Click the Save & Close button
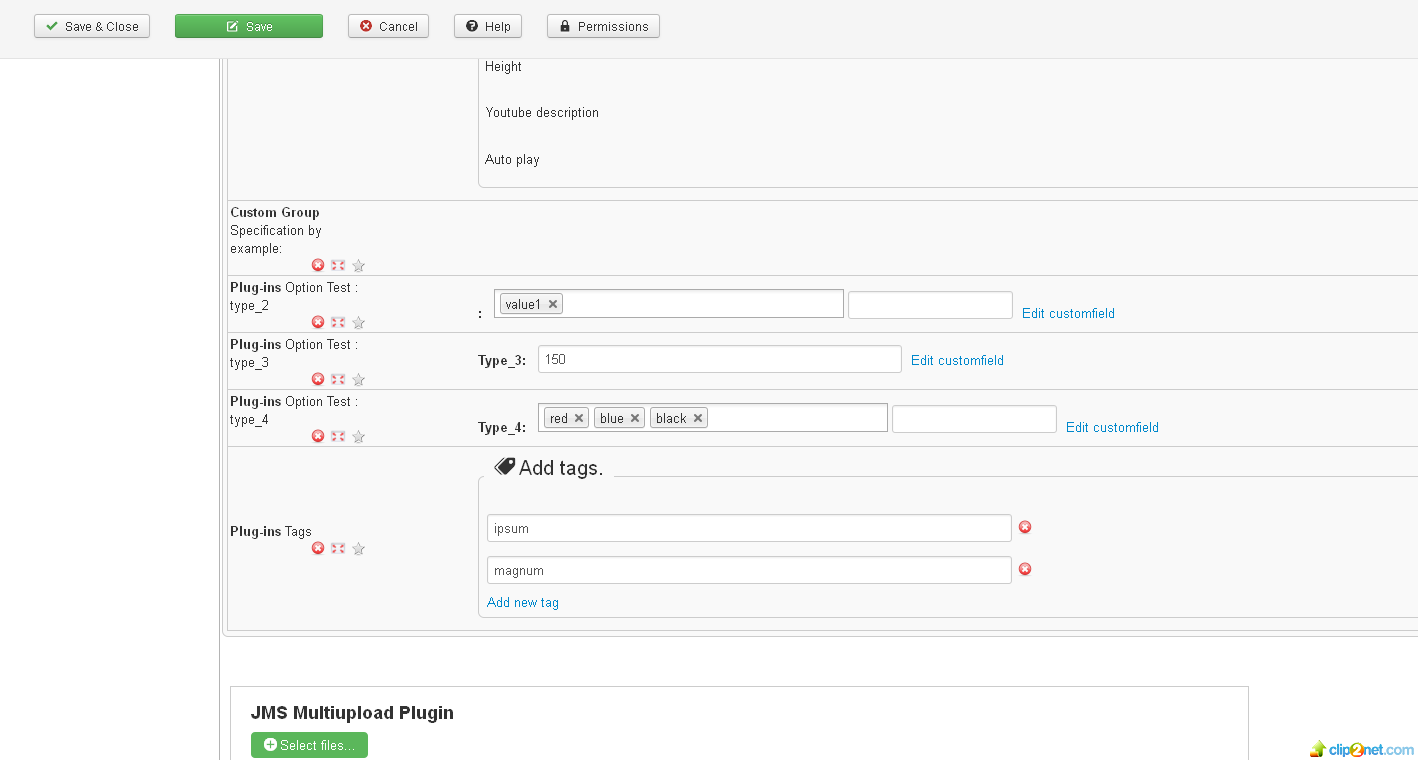This screenshot has width=1418, height=760. [x=92, y=26]
